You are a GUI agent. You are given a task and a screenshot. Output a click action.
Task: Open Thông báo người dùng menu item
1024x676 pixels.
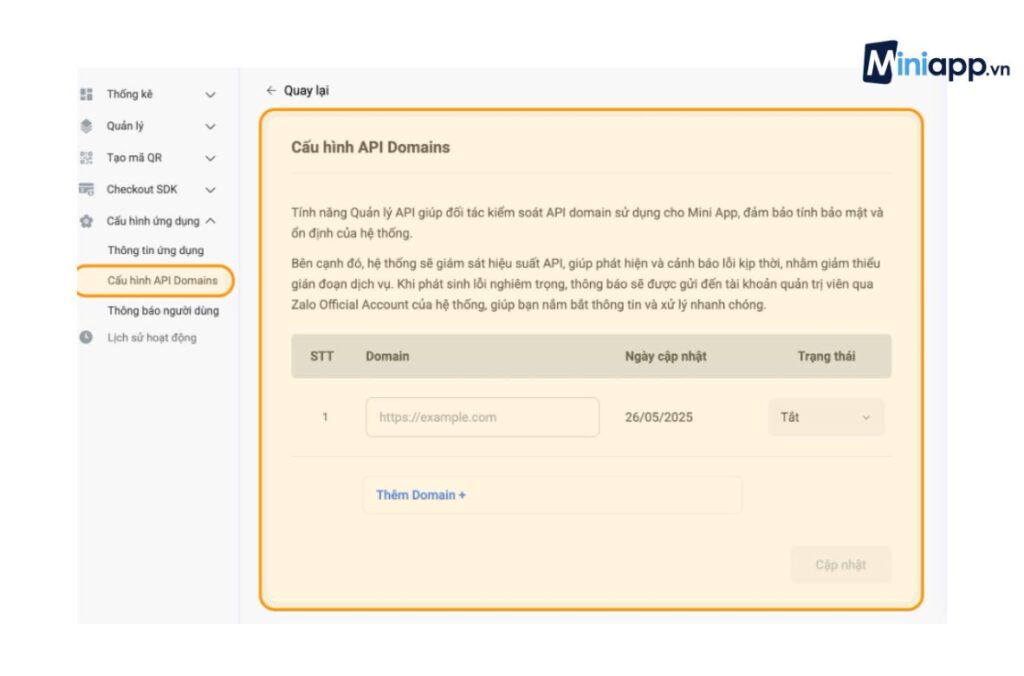tap(163, 311)
